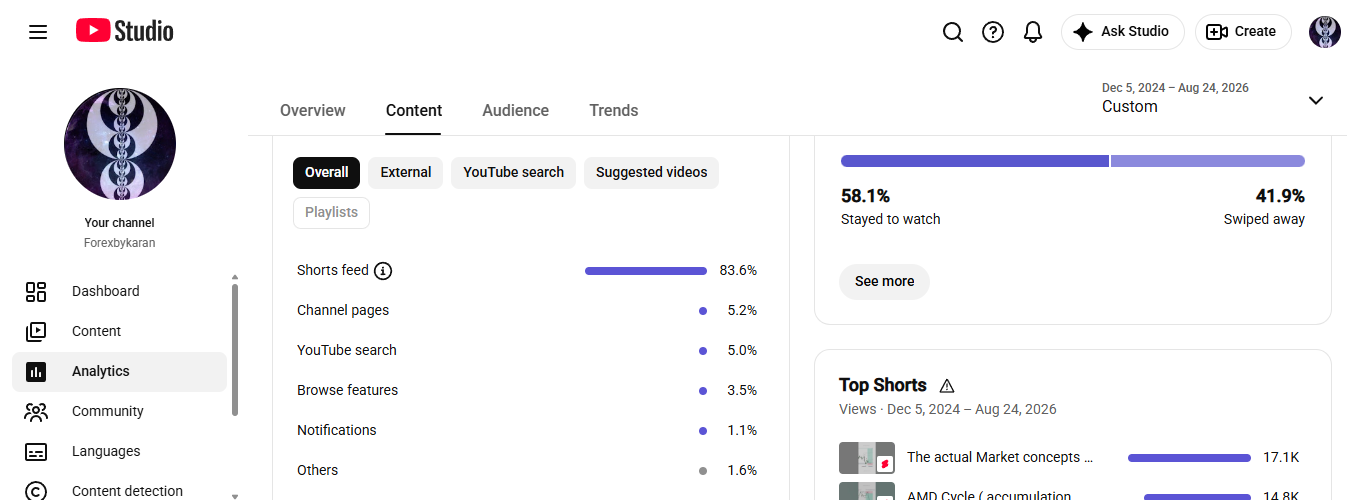This screenshot has height=500, width=1347.
Task: Click the Community sidebar icon
Action: pos(36,411)
